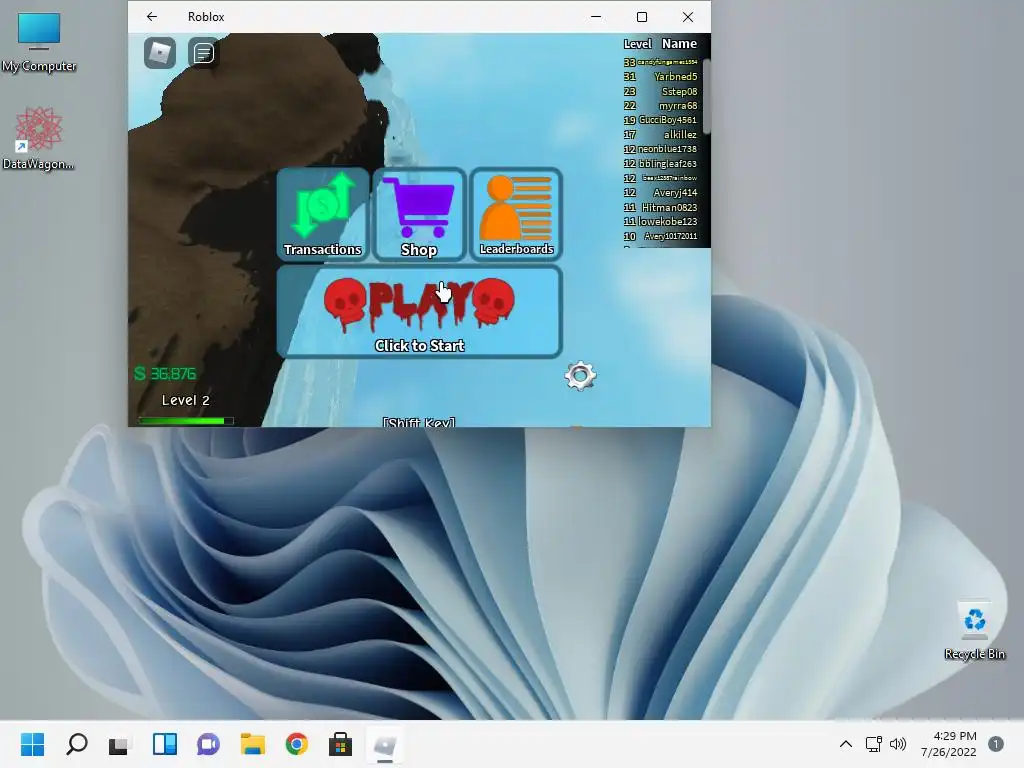The image size is (1024, 768).
Task: Select leaderboard player Hitman0823
Action: tap(669, 208)
